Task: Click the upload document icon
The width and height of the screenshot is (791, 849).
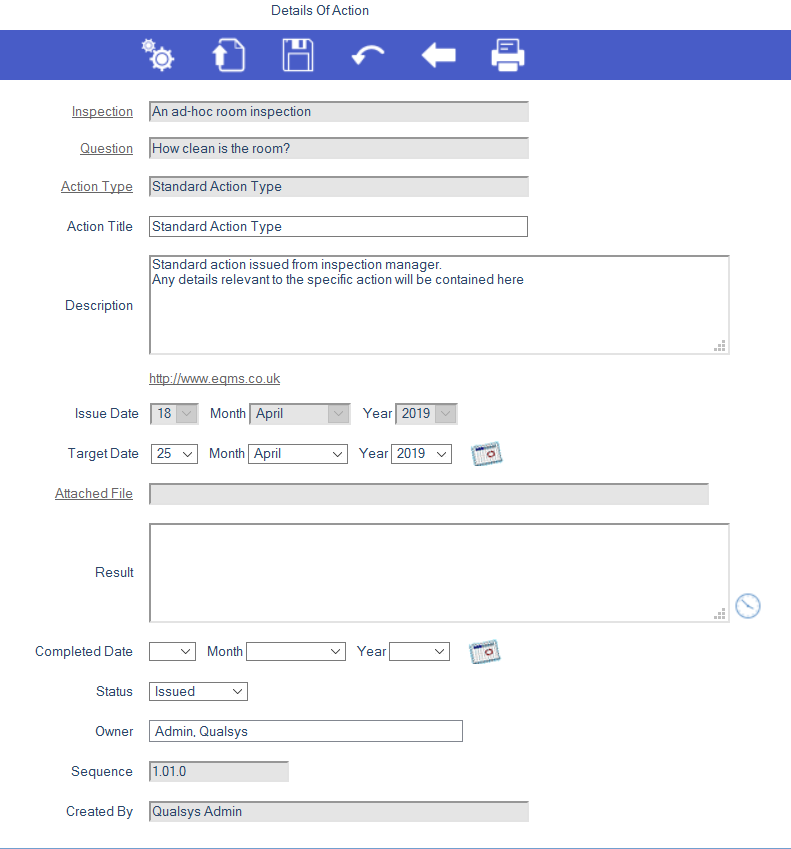Action: (228, 55)
